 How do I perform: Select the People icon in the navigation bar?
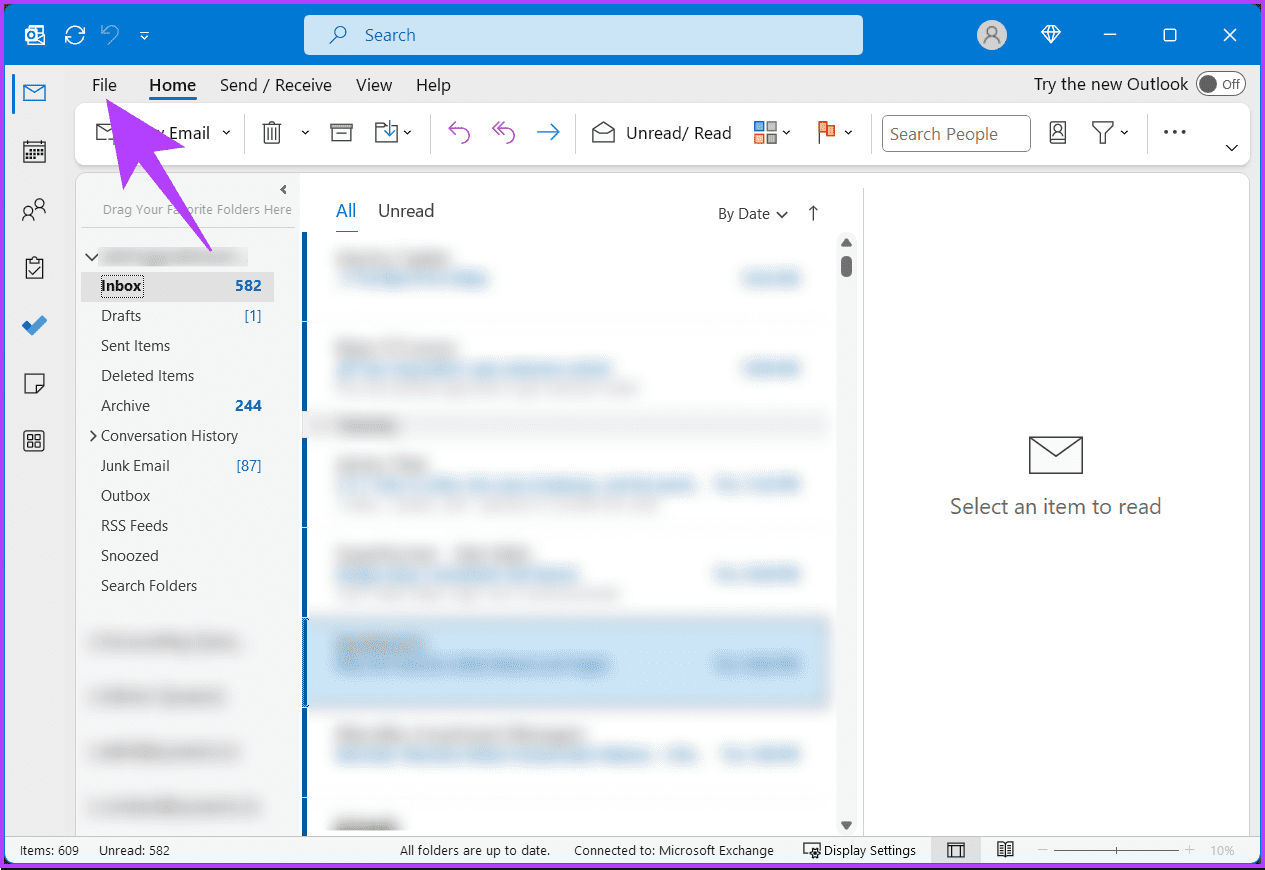[x=34, y=209]
